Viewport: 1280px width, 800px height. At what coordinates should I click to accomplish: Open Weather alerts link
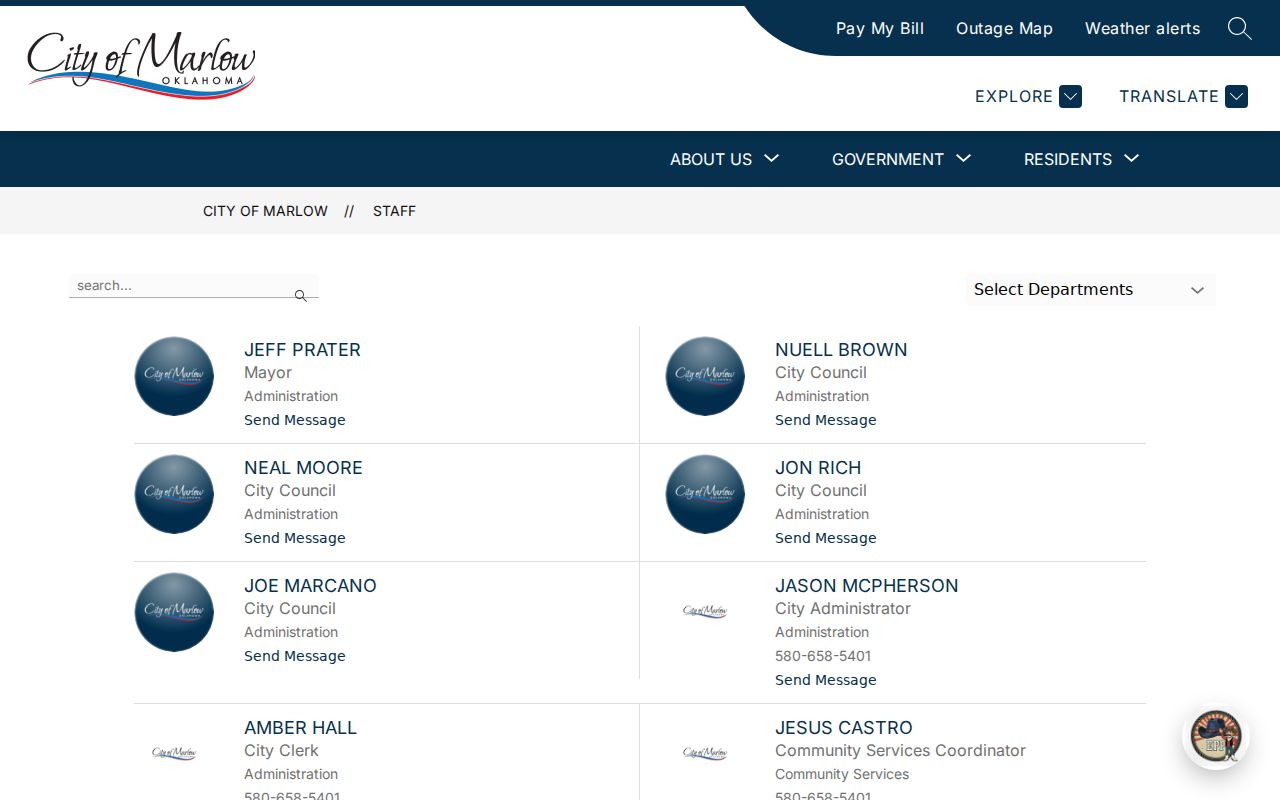tap(1143, 28)
